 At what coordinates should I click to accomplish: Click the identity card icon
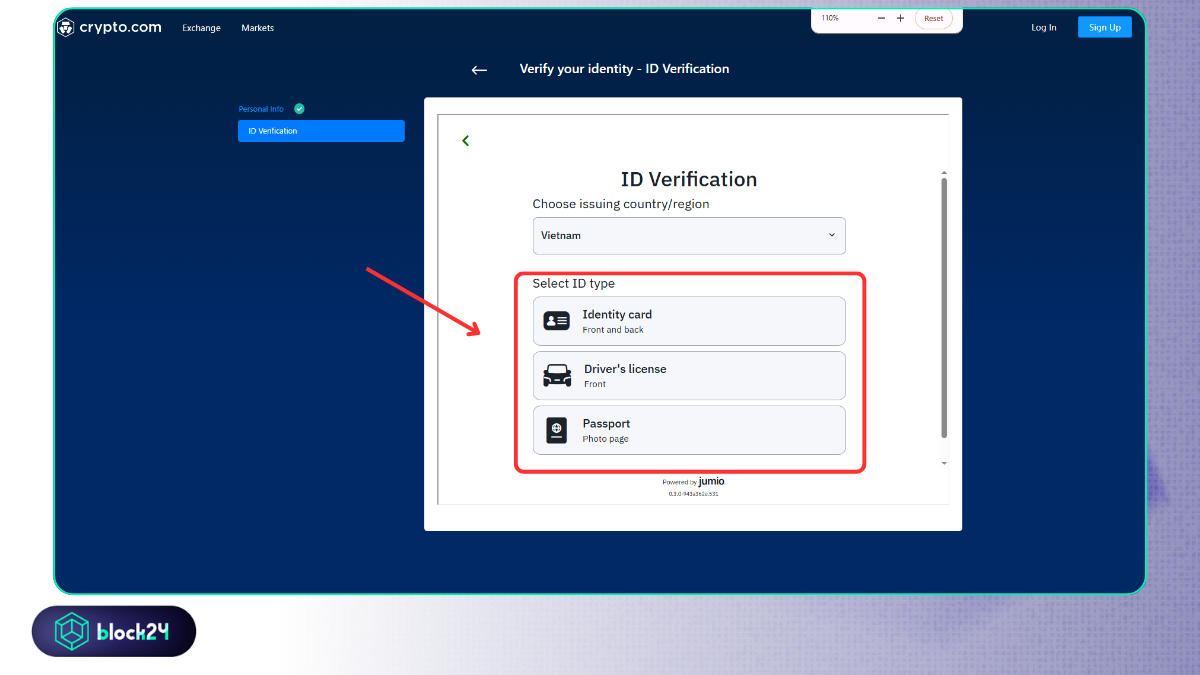coord(556,321)
